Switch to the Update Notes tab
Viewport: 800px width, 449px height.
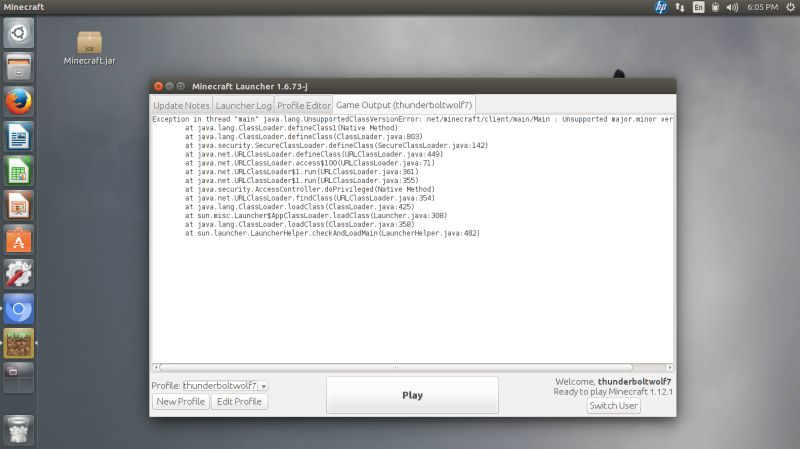(x=181, y=105)
